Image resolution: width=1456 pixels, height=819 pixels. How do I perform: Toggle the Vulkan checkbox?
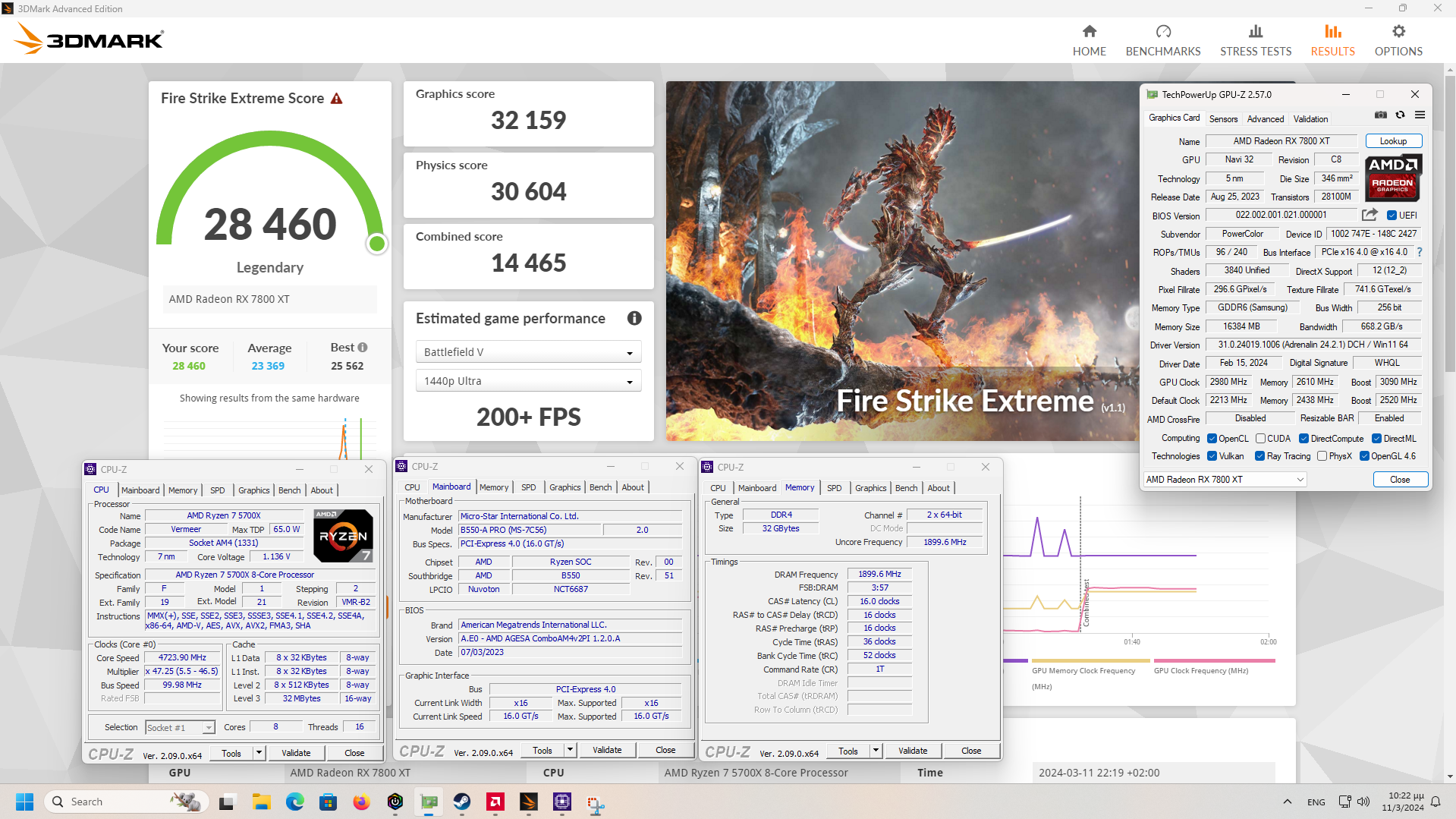point(1212,456)
